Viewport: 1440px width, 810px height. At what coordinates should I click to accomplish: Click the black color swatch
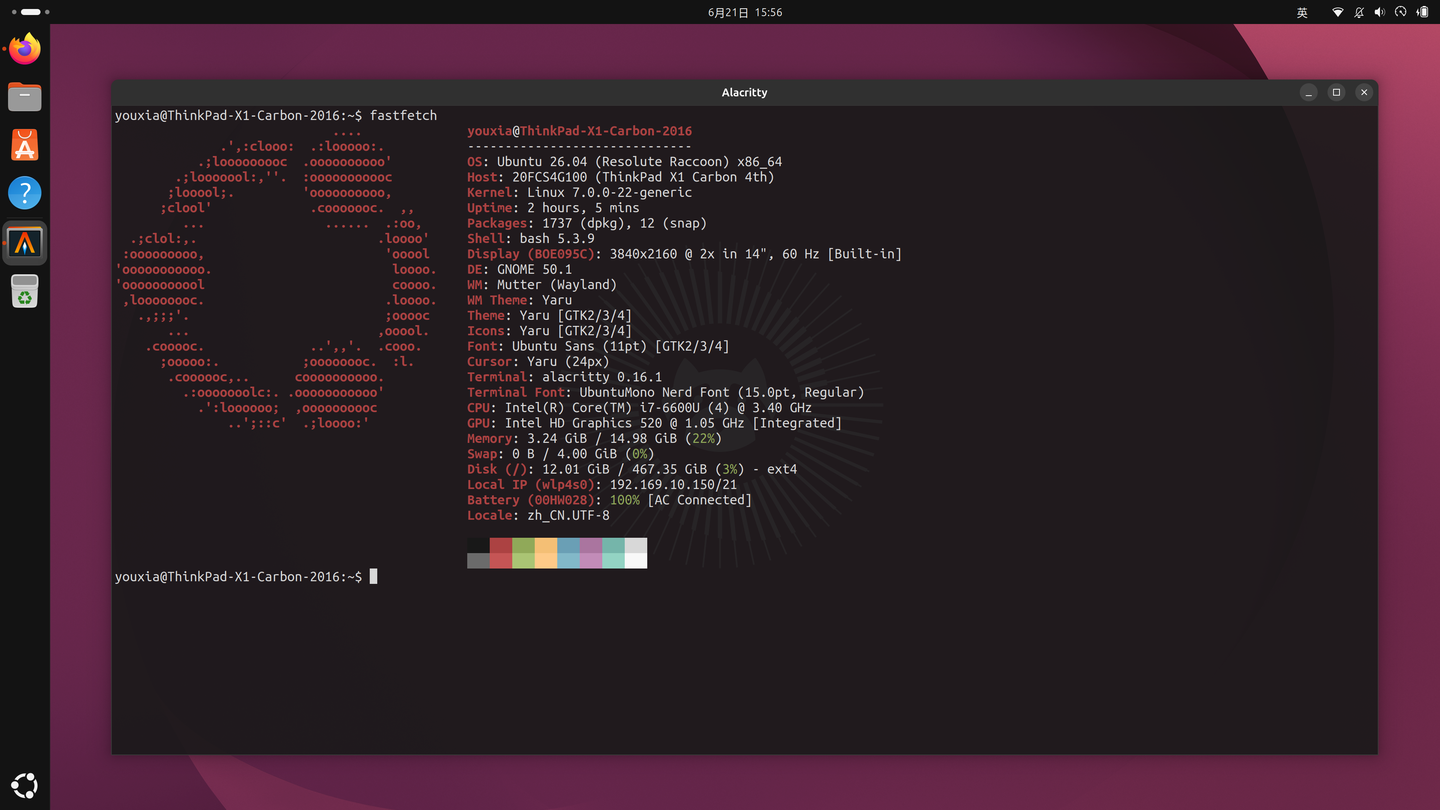pyautogui.click(x=478, y=546)
